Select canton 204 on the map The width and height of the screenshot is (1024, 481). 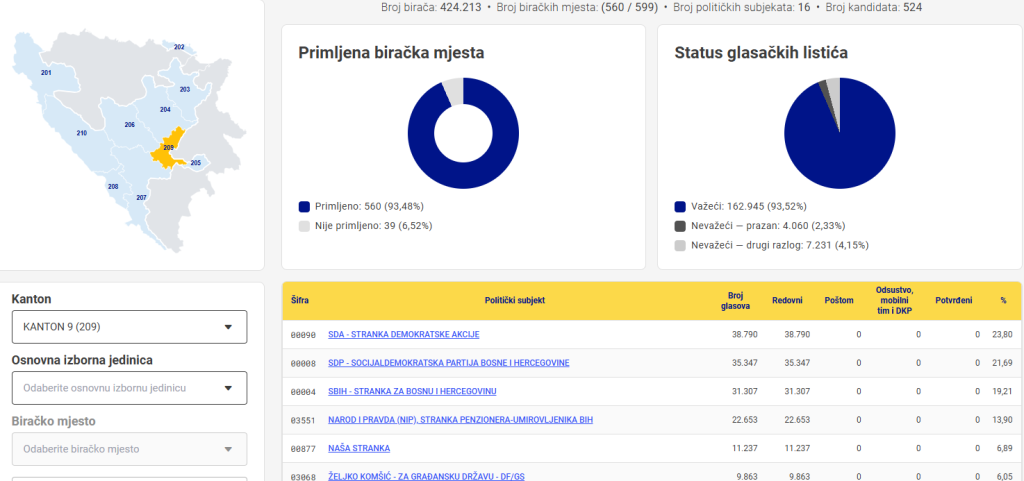(165, 110)
